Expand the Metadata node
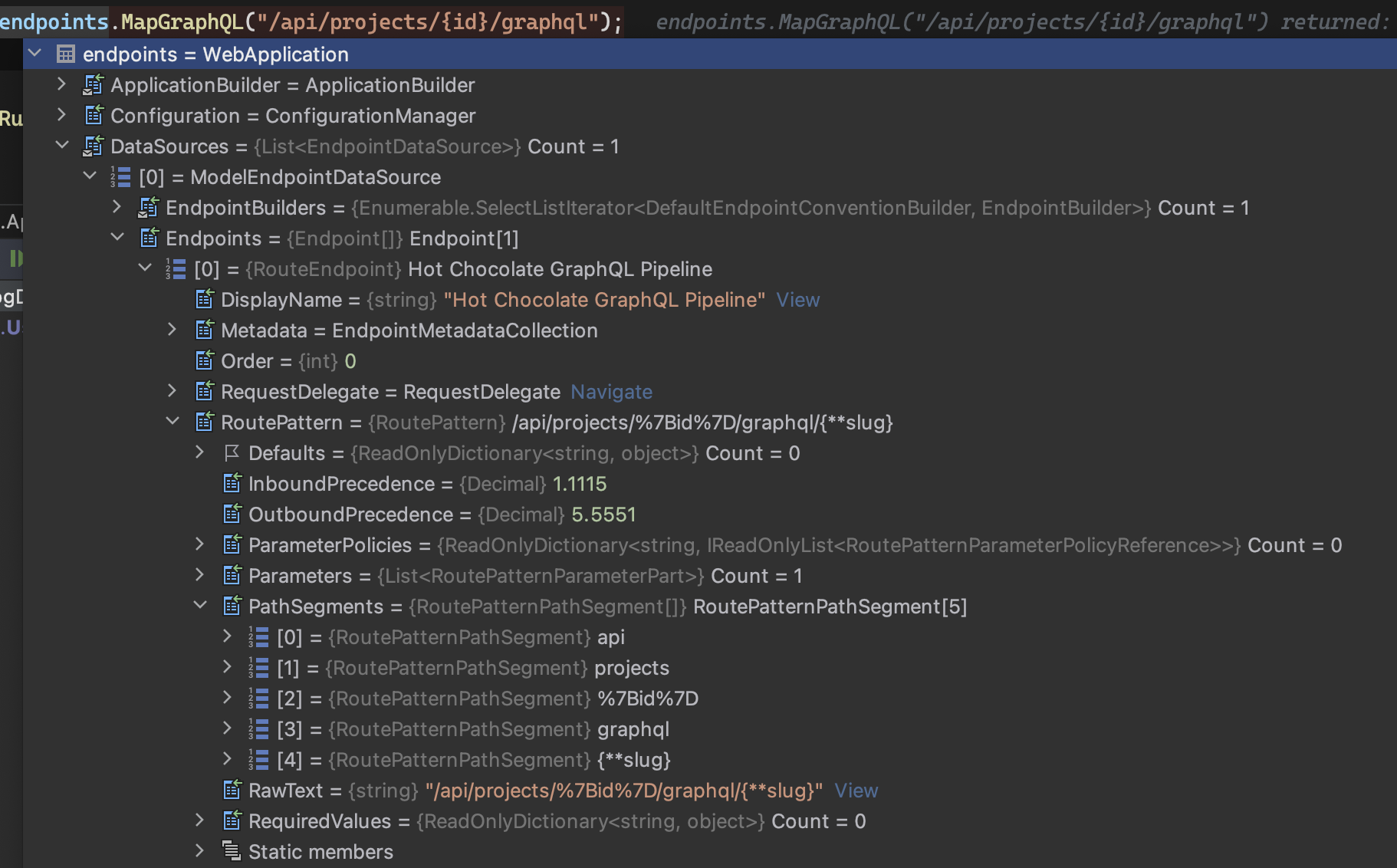Image resolution: width=1397 pixels, height=868 pixels. 172,330
